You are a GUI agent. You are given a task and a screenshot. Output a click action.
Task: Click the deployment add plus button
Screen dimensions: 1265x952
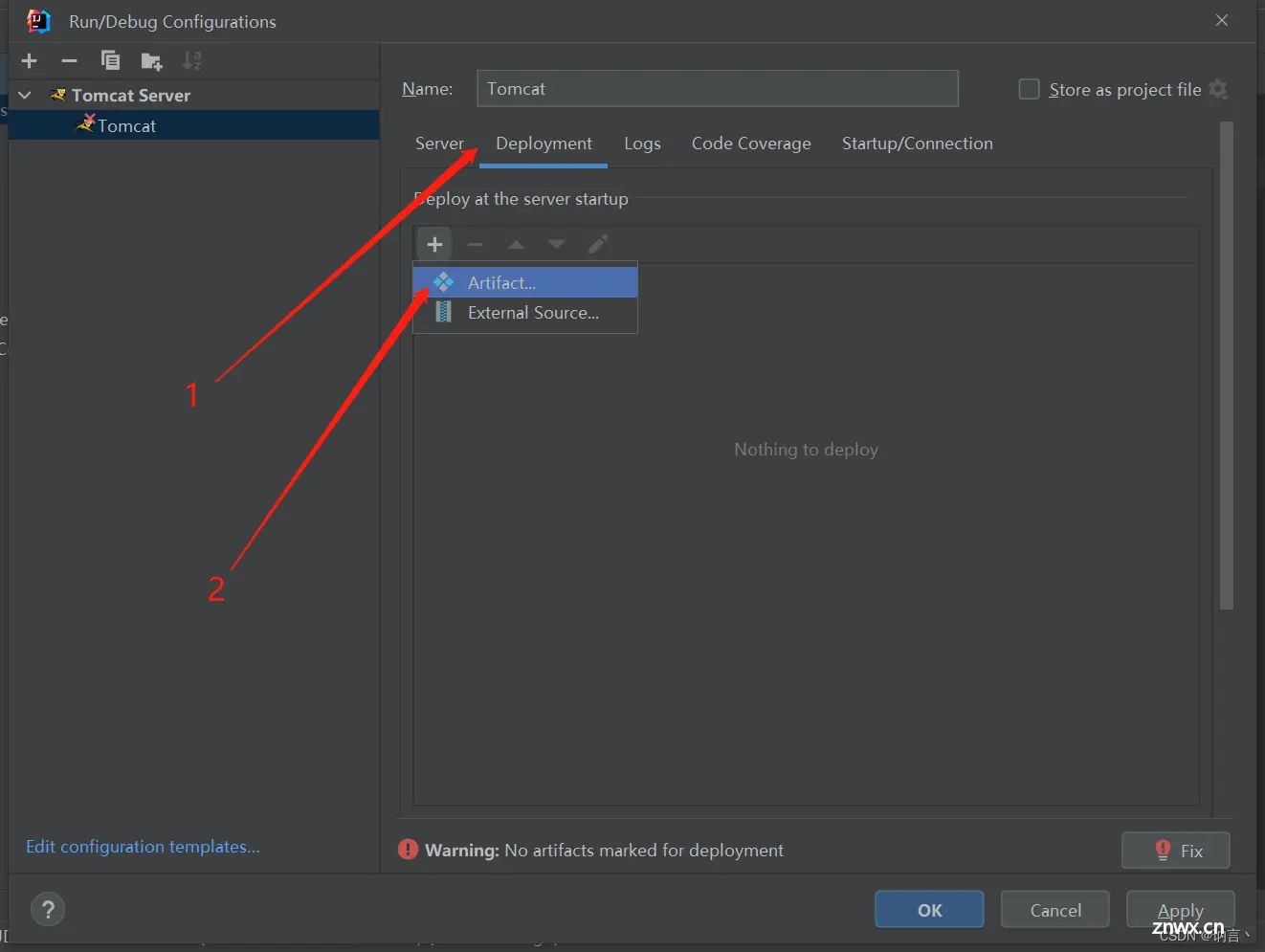click(434, 244)
